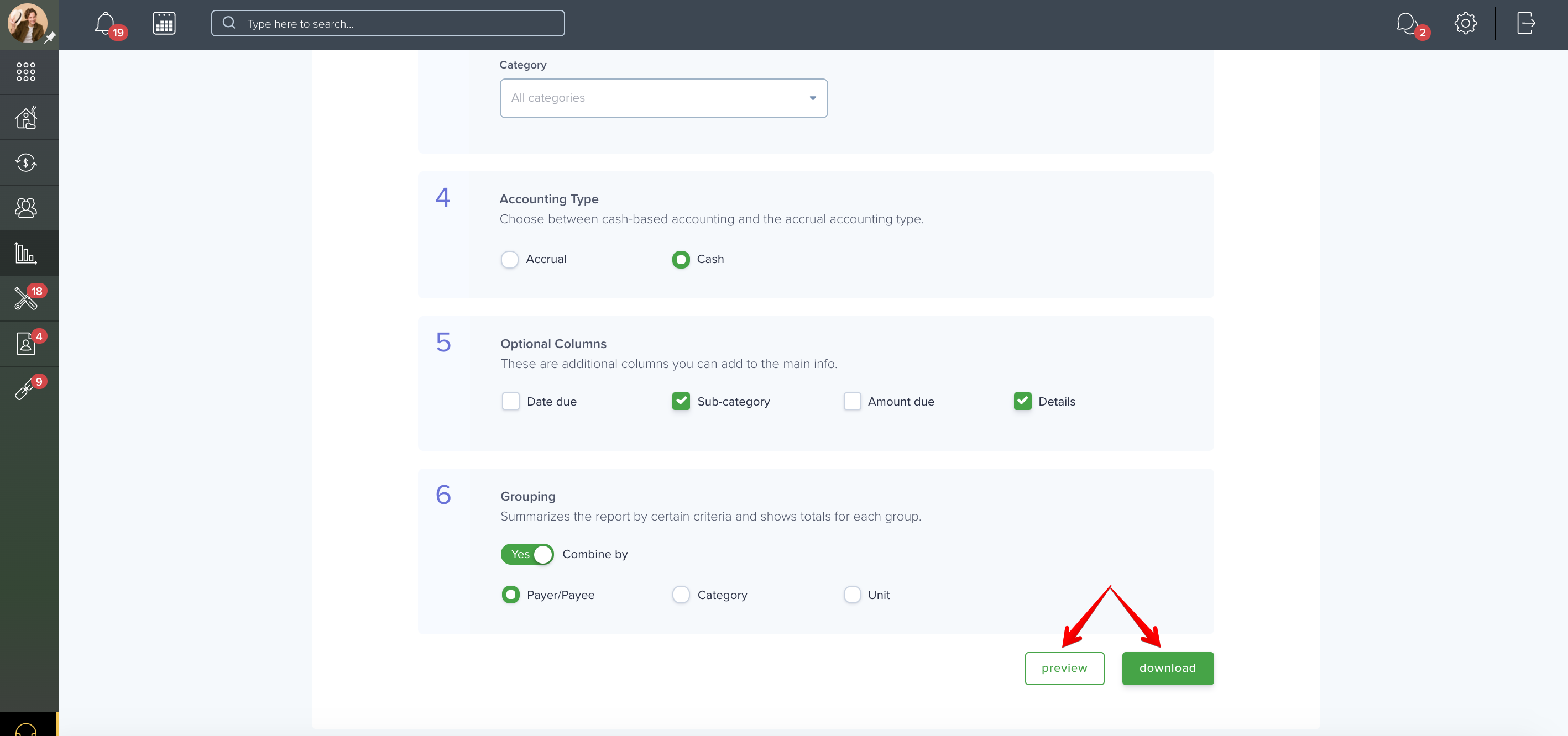Select Category grouping option

pyautogui.click(x=681, y=595)
